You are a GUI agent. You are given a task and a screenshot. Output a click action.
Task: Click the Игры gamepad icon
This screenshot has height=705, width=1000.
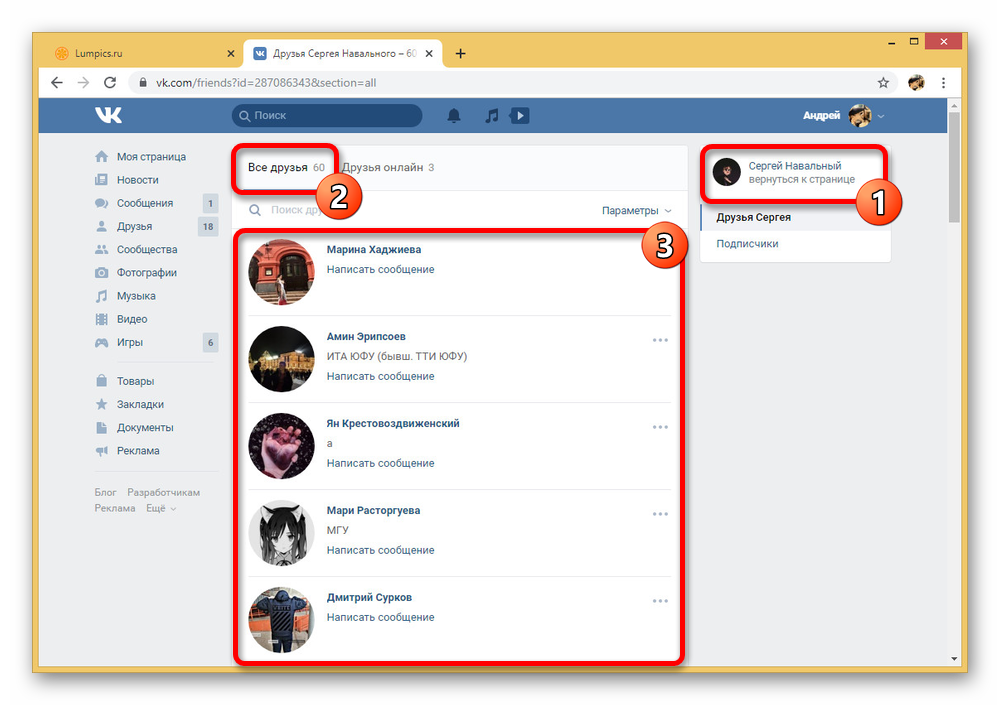click(x=101, y=342)
